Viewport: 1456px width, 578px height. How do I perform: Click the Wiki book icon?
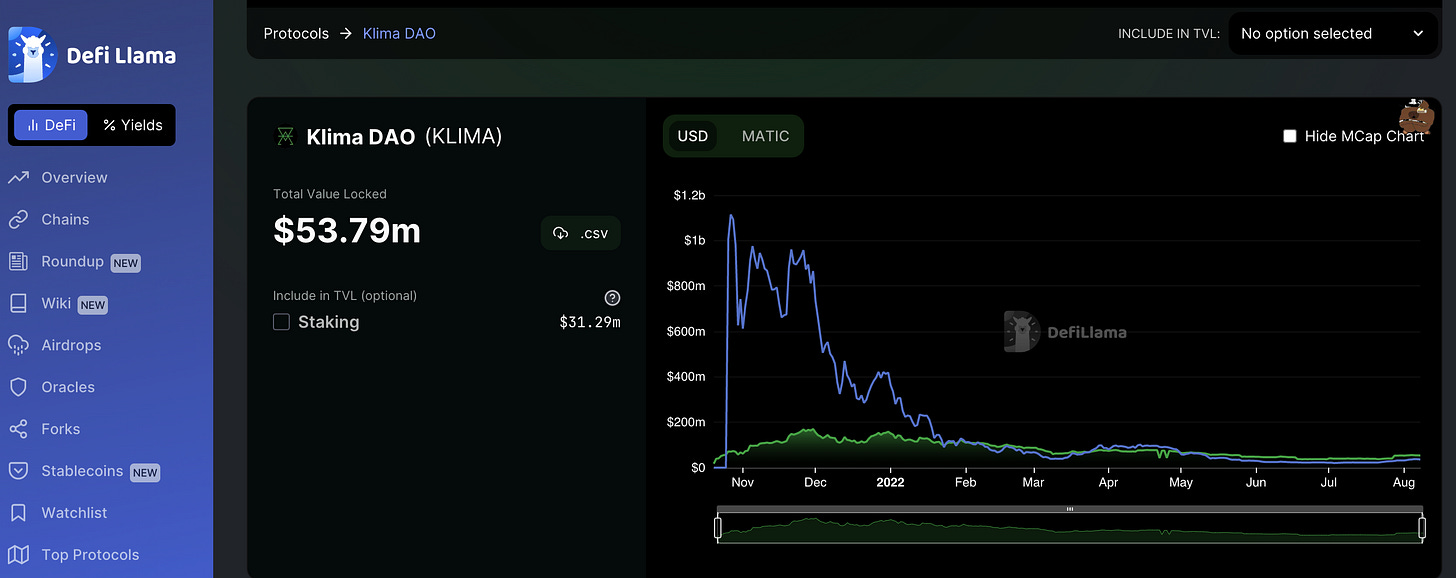[18, 303]
